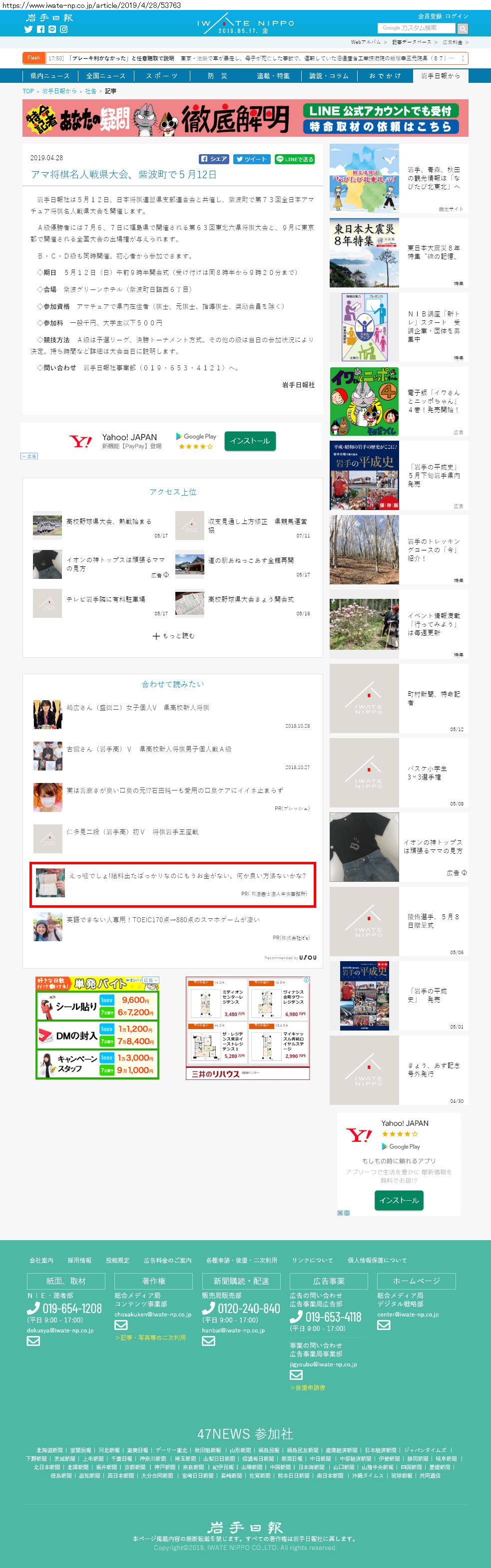Screen dimensions: 491x1568
Task: Click the イワさんとニッポちゃん comic thumbnail
Action: click(364, 401)
